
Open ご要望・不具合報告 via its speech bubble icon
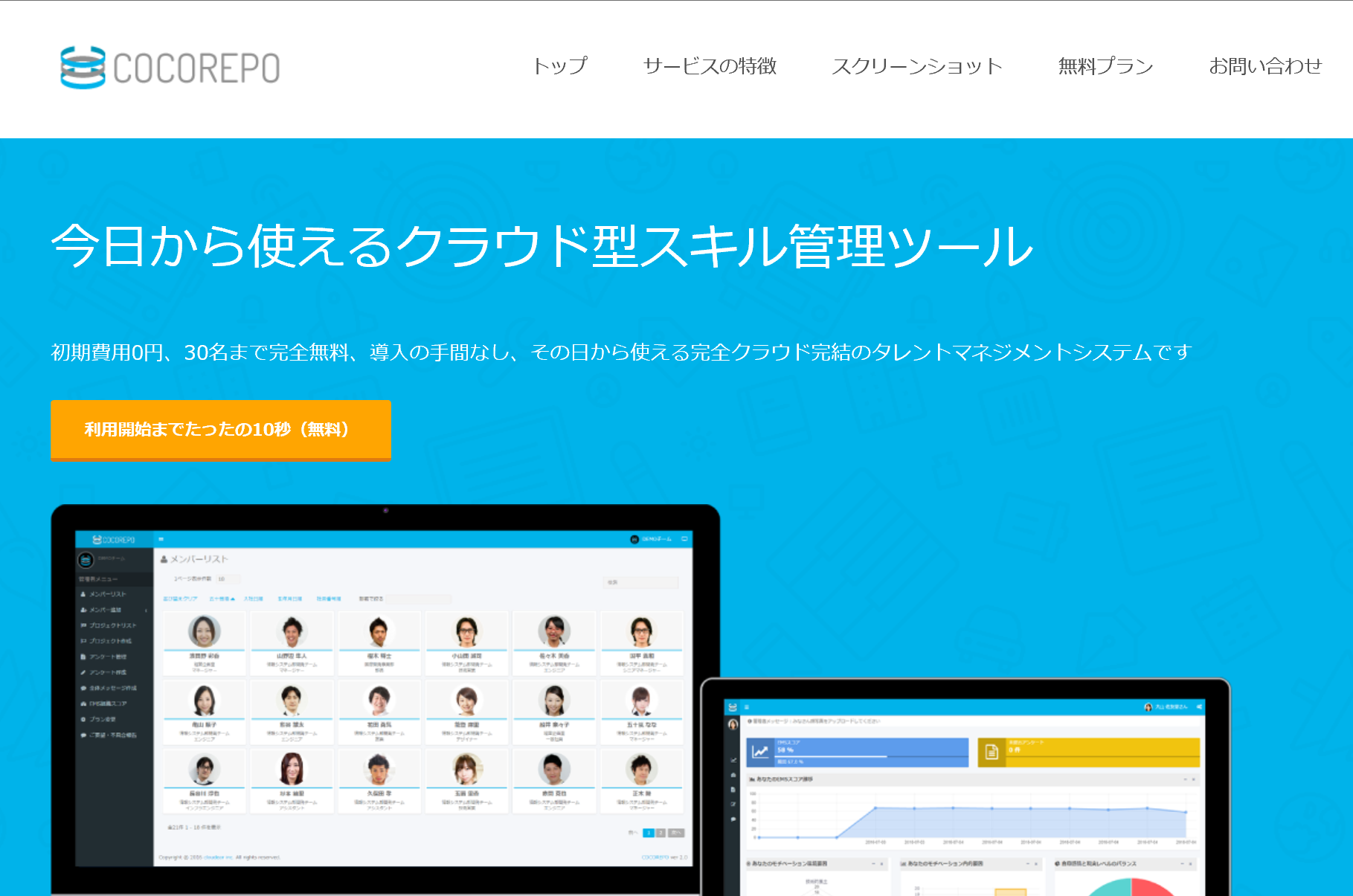(x=83, y=735)
